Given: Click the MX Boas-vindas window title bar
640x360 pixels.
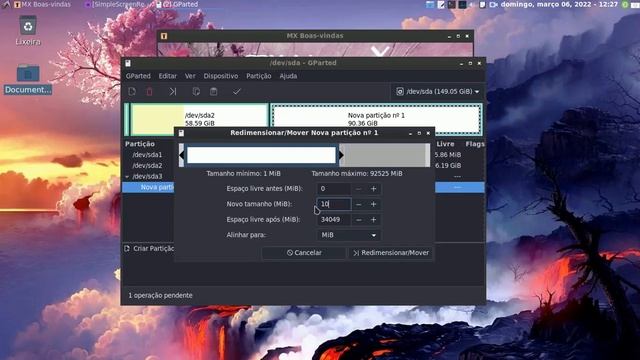Looking at the screenshot, I should [x=315, y=36].
